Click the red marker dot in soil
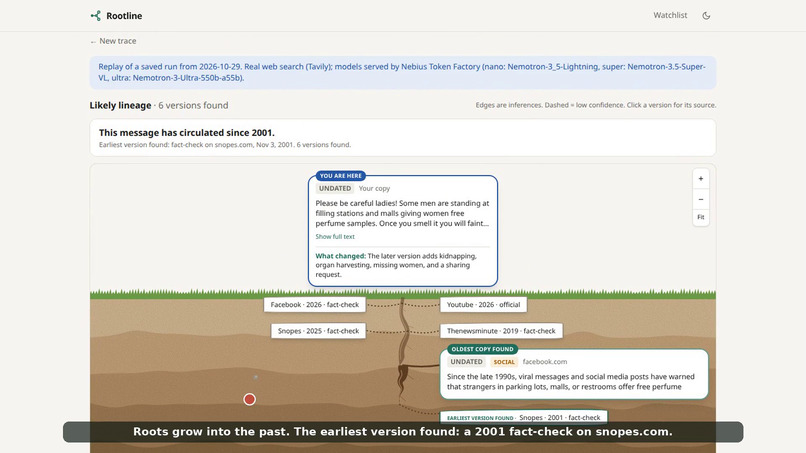Screen dimensions: 806x453 (249, 400)
